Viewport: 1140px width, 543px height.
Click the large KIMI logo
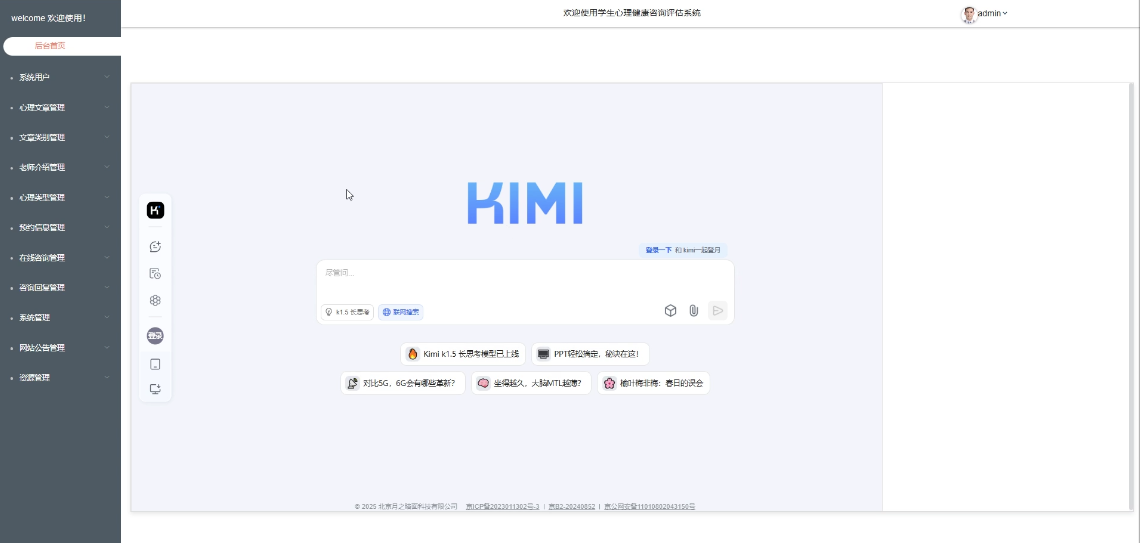coord(524,203)
